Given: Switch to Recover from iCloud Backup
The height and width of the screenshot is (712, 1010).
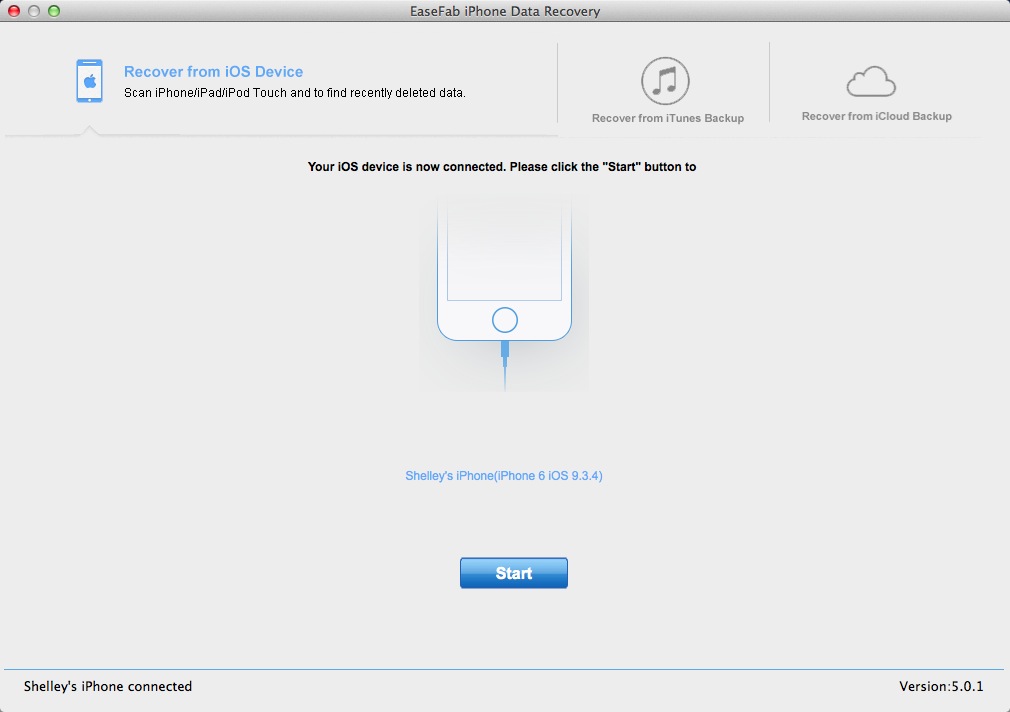Looking at the screenshot, I should [877, 116].
